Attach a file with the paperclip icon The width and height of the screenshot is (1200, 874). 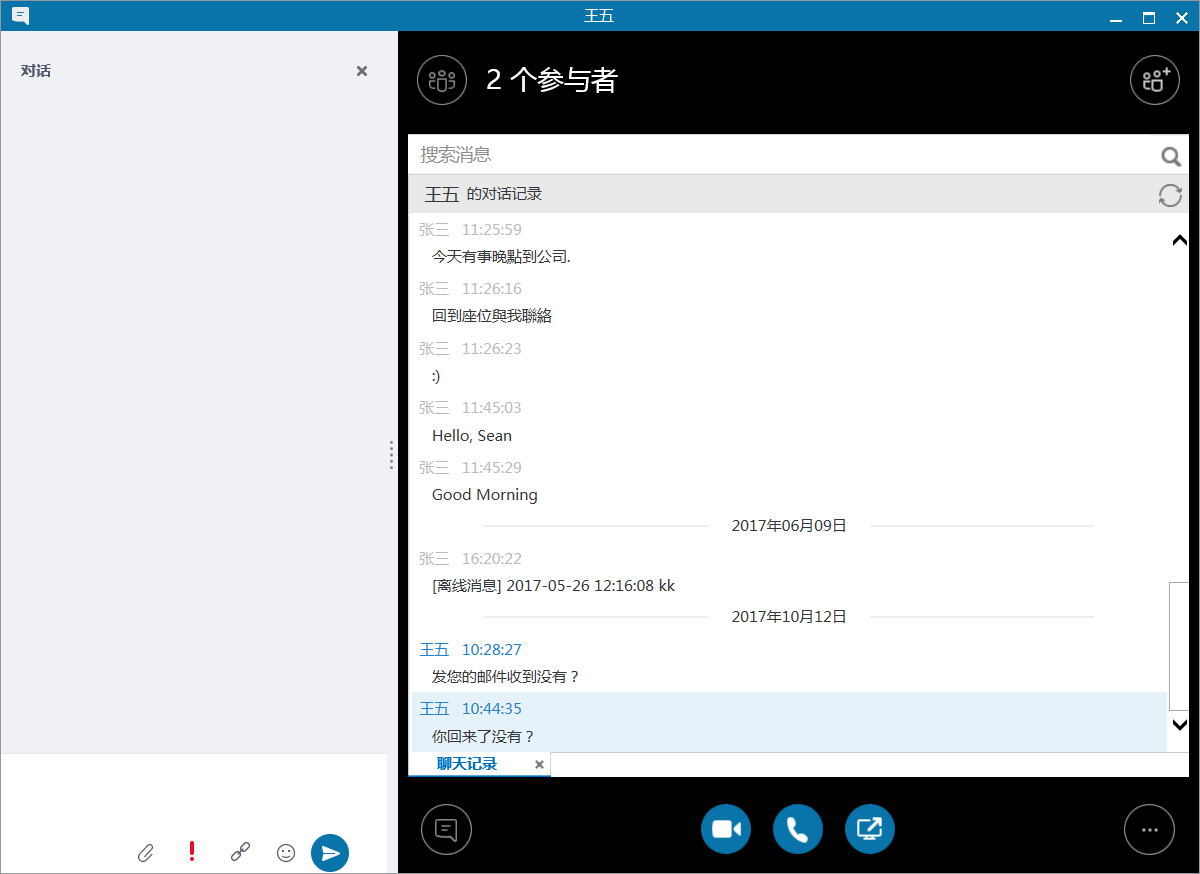click(x=145, y=853)
